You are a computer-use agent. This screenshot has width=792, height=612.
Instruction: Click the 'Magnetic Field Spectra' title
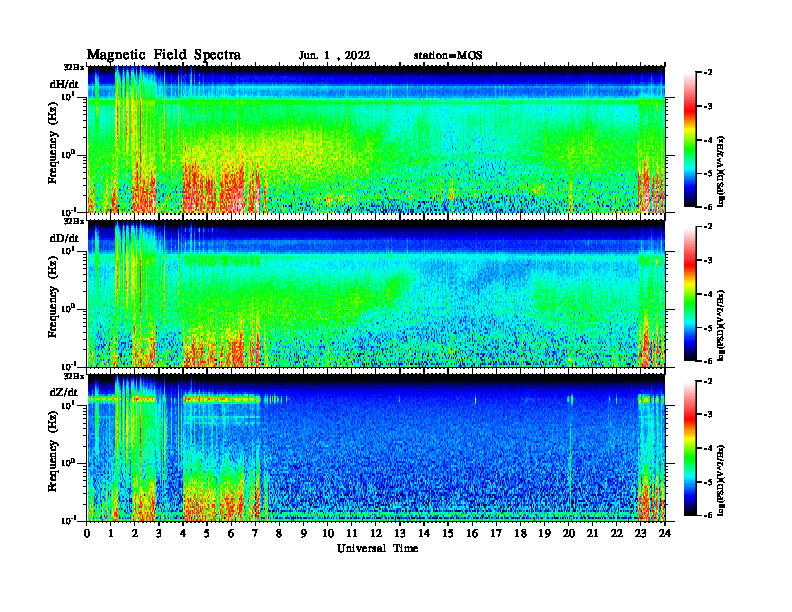click(164, 55)
